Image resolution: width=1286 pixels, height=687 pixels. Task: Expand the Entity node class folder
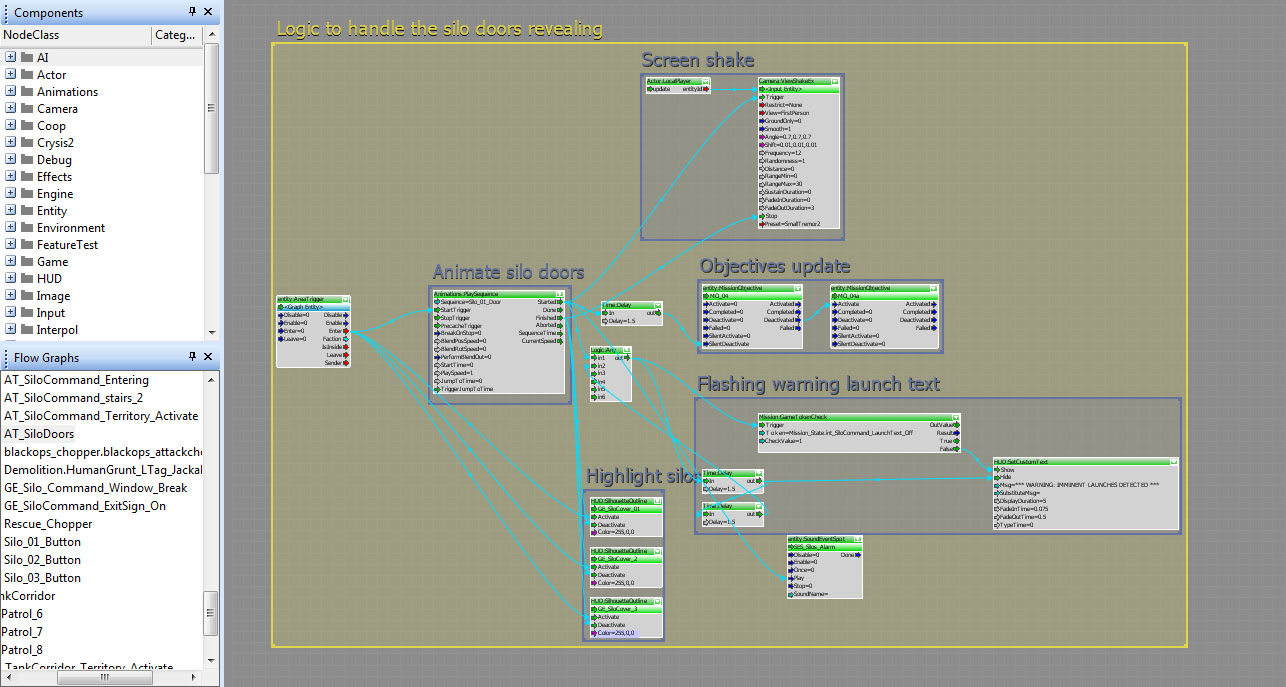point(10,211)
